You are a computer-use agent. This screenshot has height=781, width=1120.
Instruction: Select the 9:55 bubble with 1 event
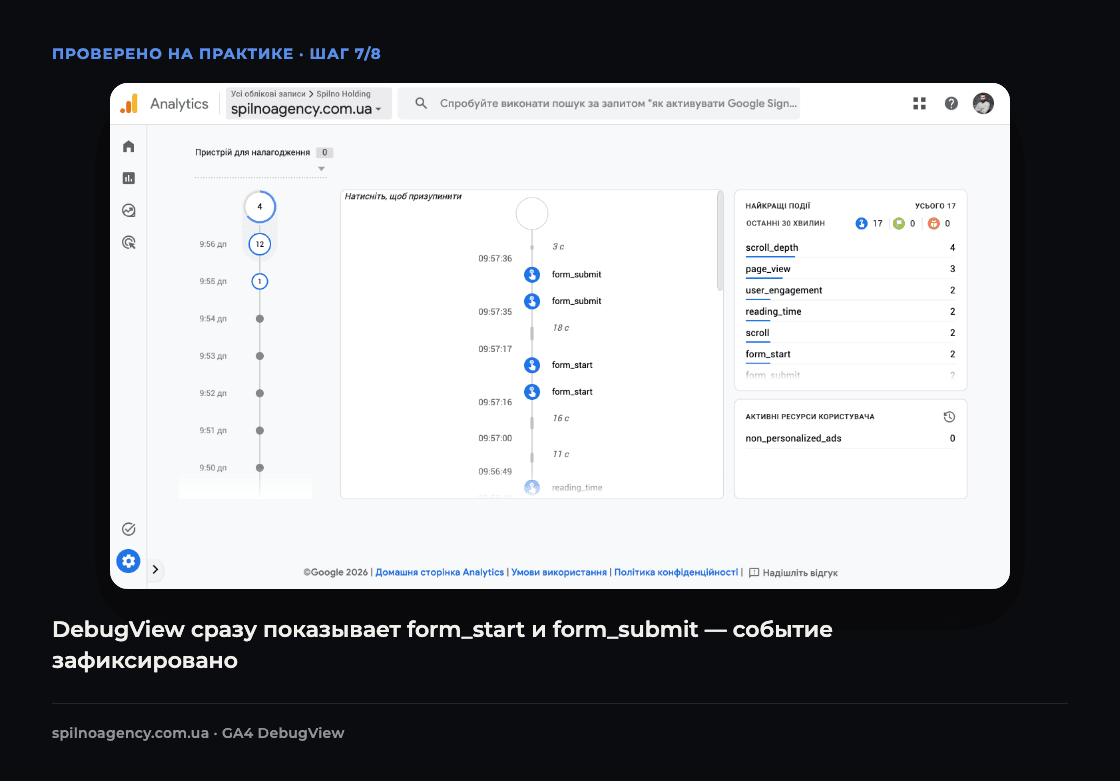[260, 282]
